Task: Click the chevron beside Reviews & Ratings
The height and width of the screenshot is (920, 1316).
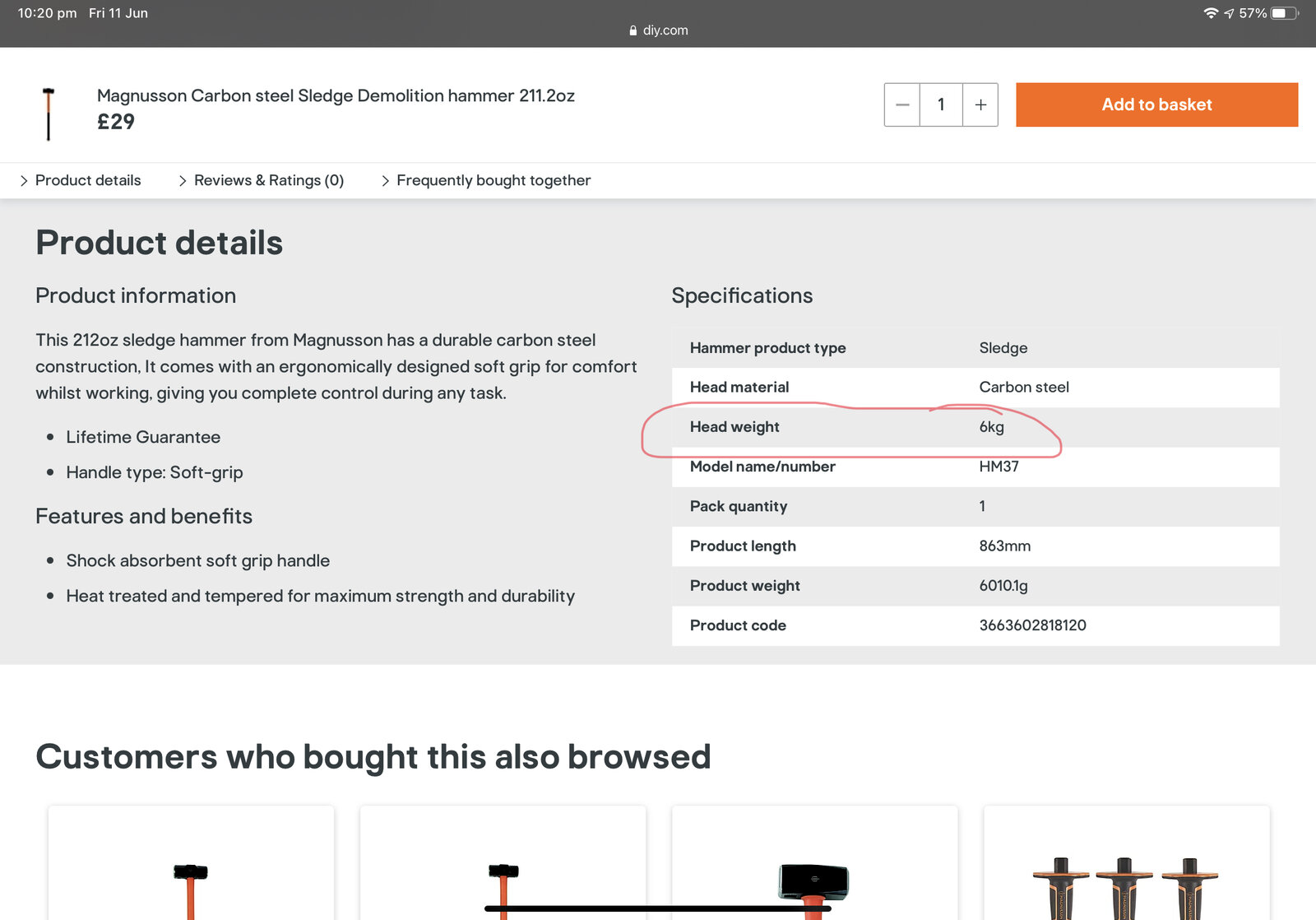Action: 183,181
